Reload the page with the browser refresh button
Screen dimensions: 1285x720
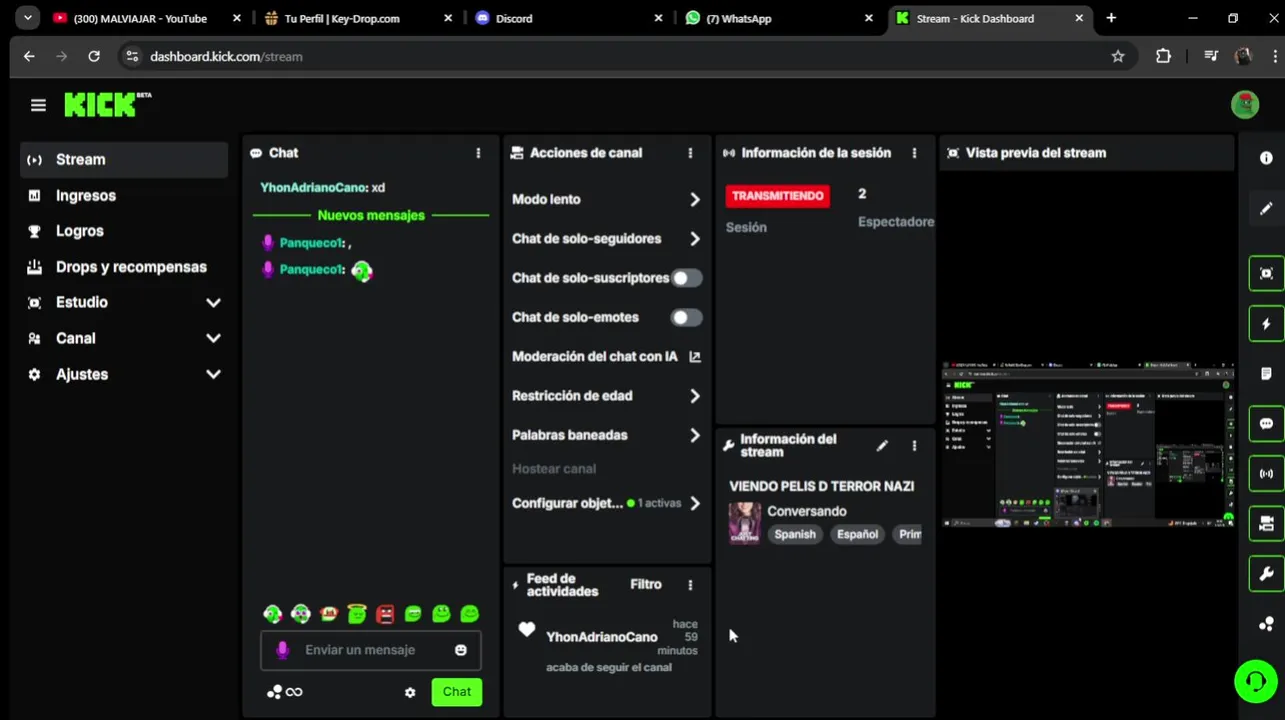click(x=94, y=57)
